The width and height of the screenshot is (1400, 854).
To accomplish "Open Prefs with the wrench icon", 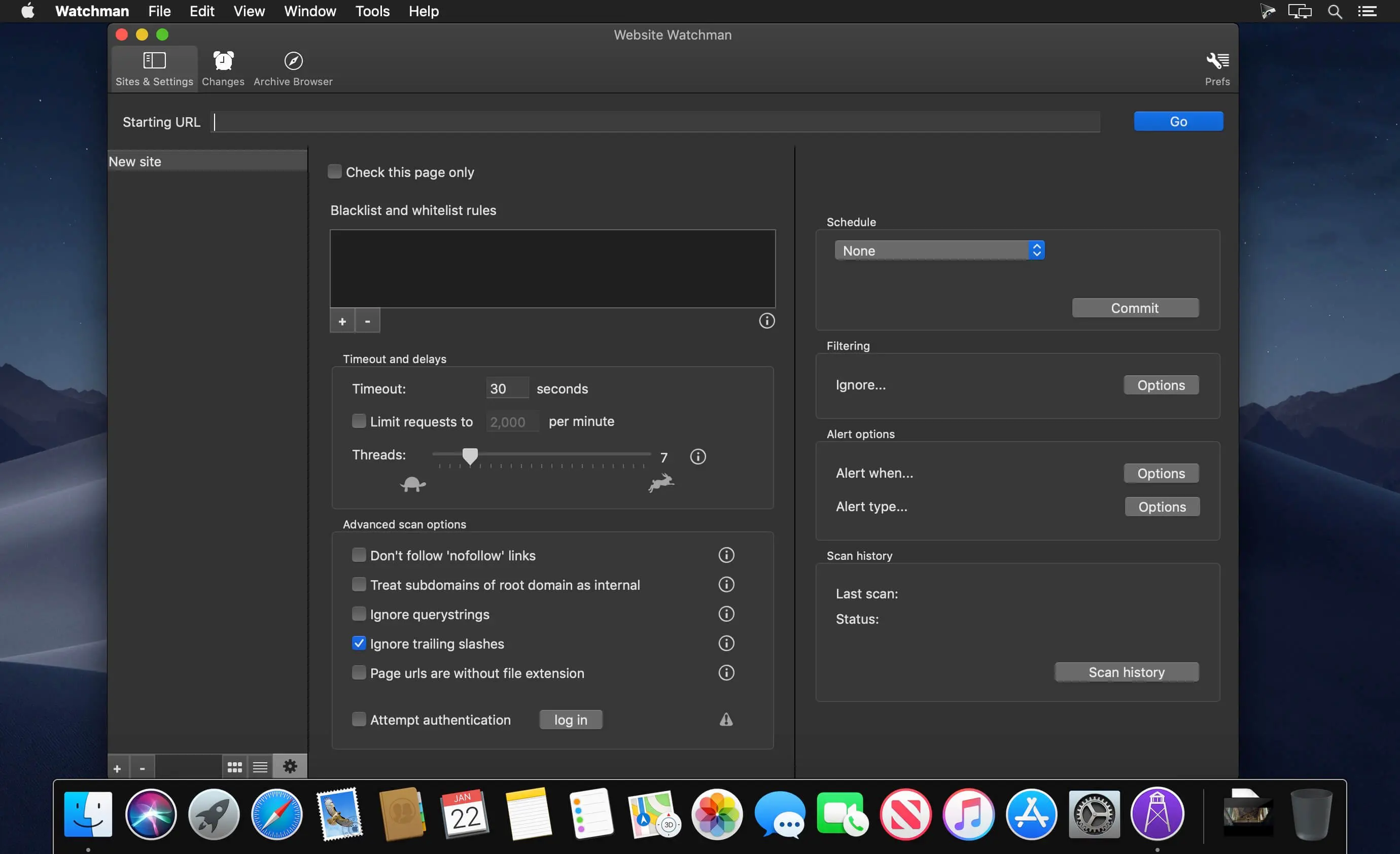I will (x=1217, y=67).
